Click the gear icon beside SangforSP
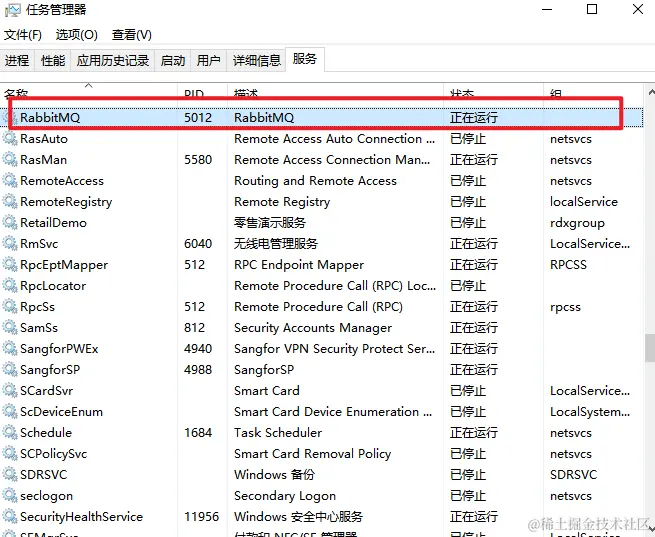The height and width of the screenshot is (537, 655). [x=10, y=369]
